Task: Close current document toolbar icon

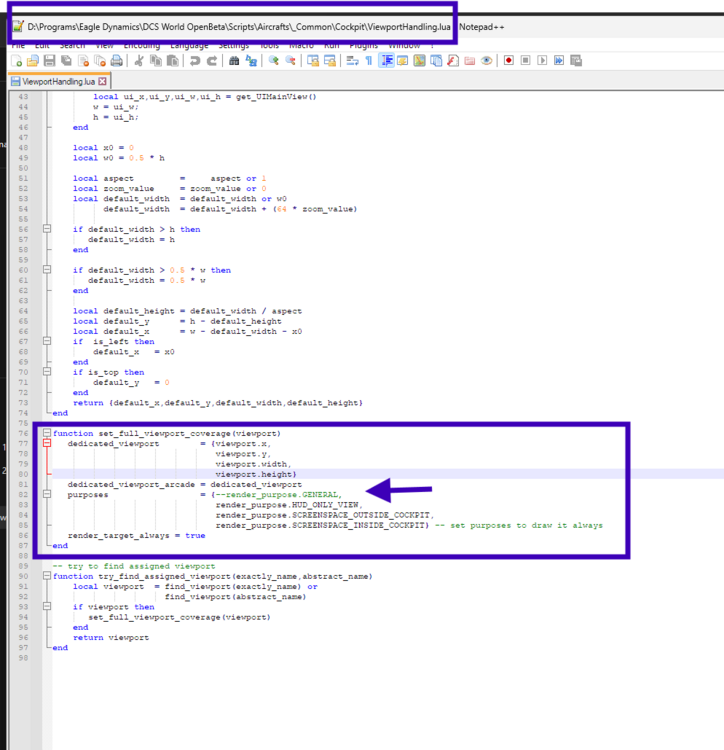Action: click(83, 61)
